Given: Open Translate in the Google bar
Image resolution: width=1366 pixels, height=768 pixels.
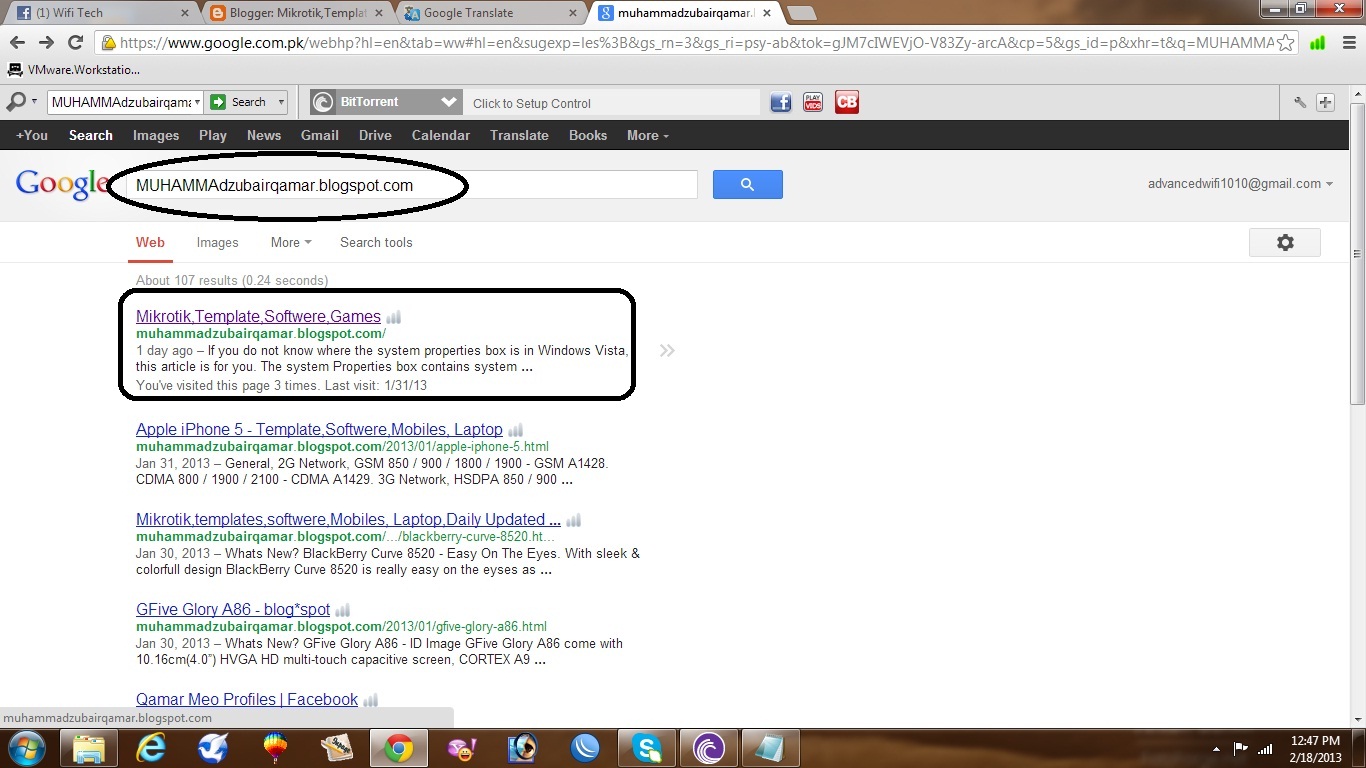Looking at the screenshot, I should (519, 135).
